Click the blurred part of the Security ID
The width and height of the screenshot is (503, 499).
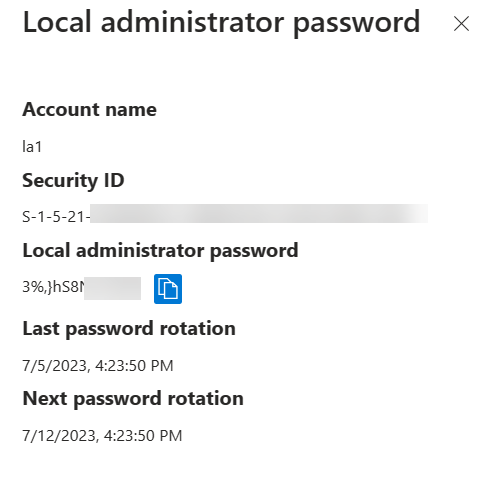pos(259,214)
